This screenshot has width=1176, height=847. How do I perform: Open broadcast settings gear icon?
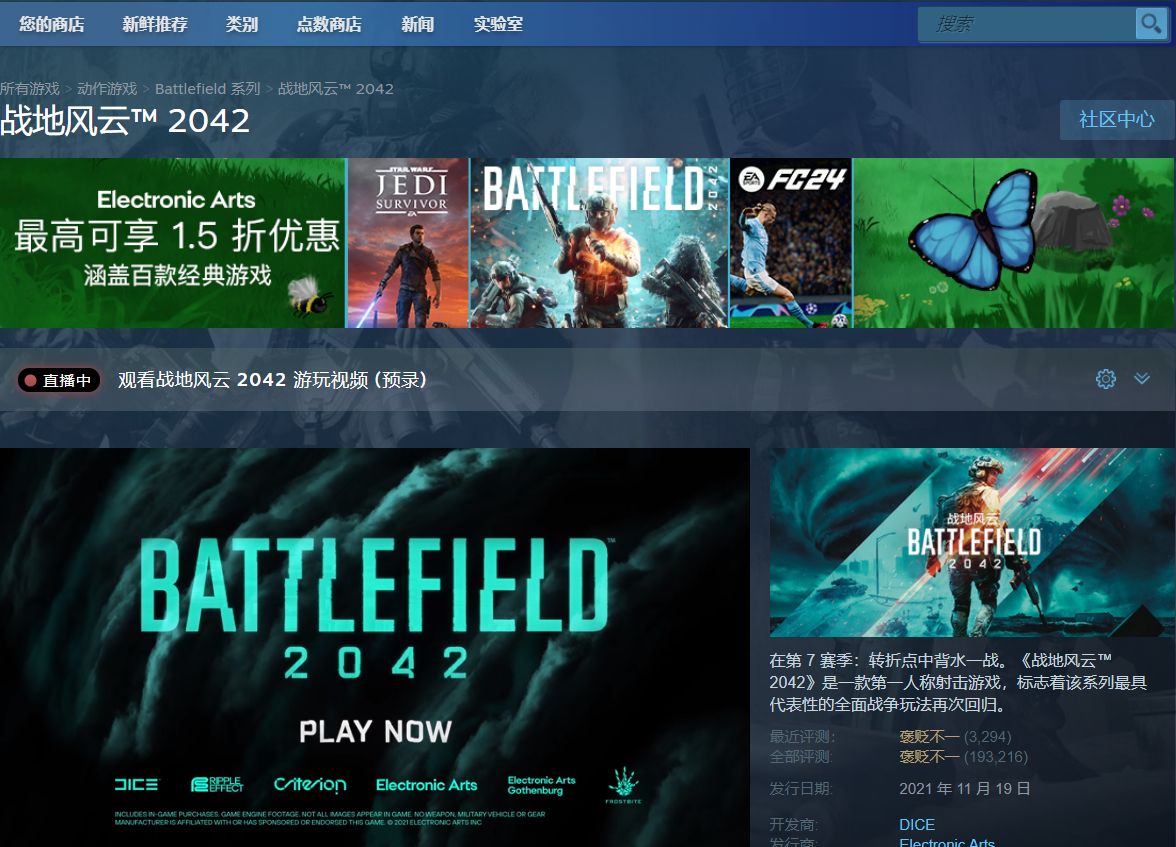(x=1106, y=379)
